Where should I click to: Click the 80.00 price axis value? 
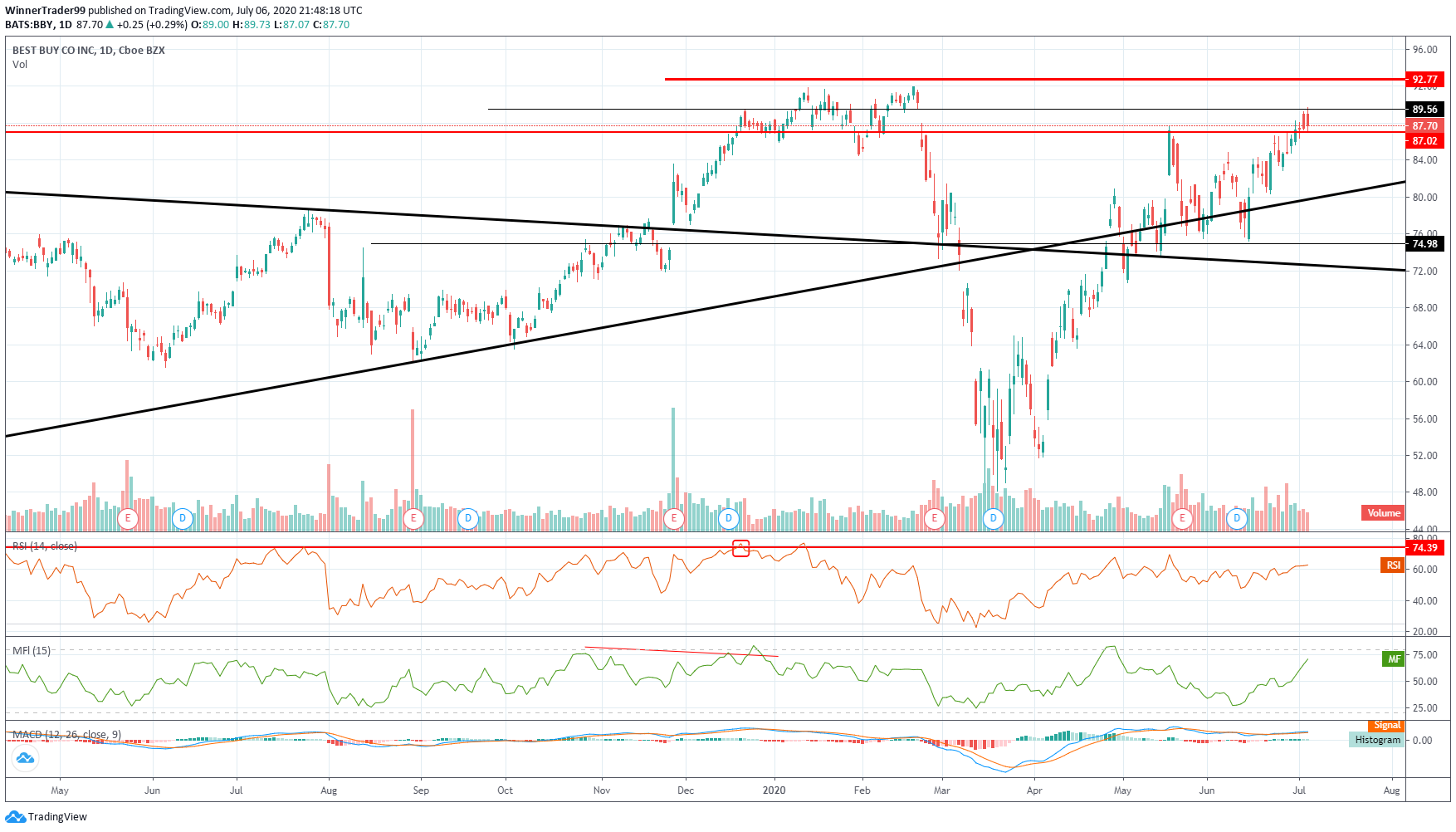pyautogui.click(x=1424, y=198)
